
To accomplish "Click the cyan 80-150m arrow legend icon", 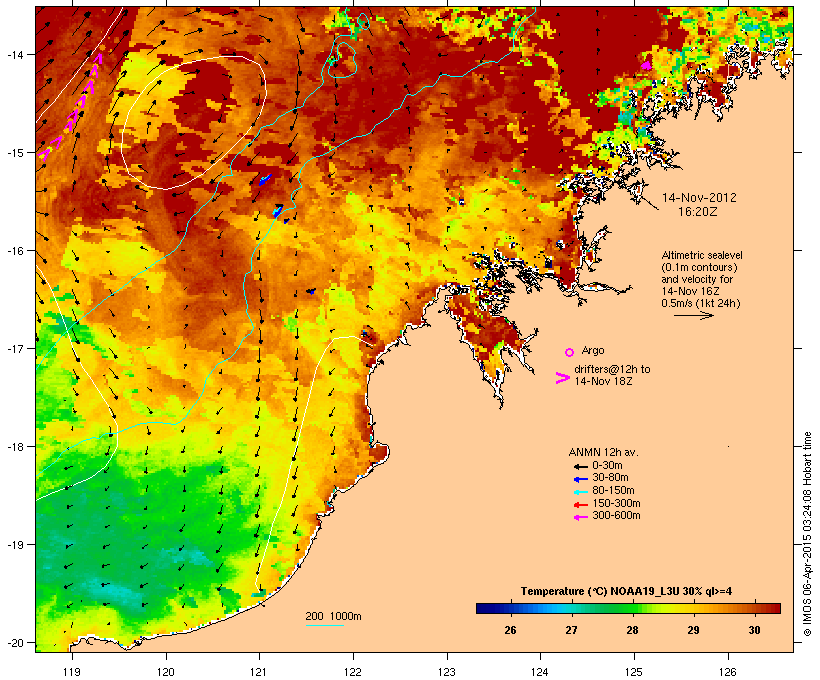I will (580, 492).
